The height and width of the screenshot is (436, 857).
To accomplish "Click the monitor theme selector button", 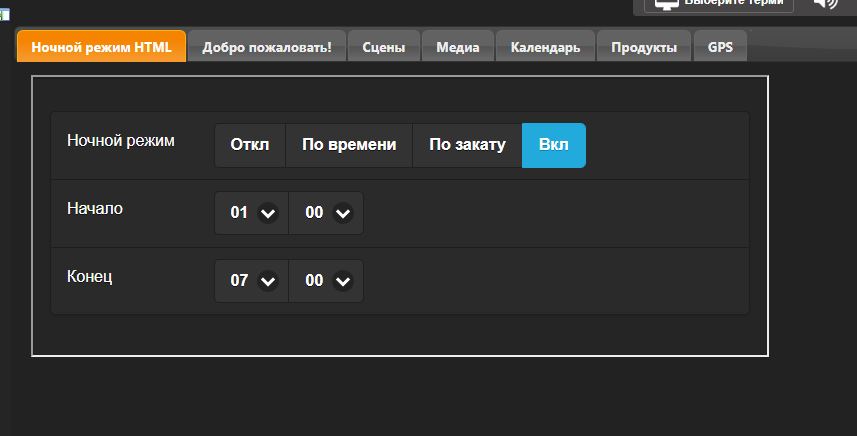I will [719, 4].
